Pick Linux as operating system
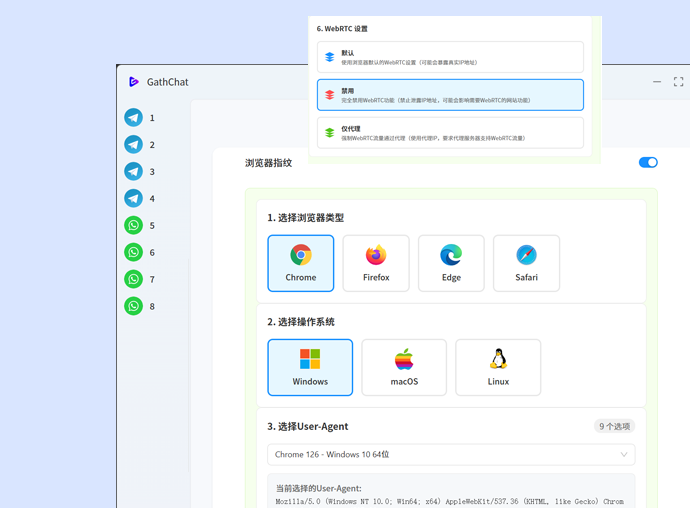This screenshot has width=690, height=508. 498,367
